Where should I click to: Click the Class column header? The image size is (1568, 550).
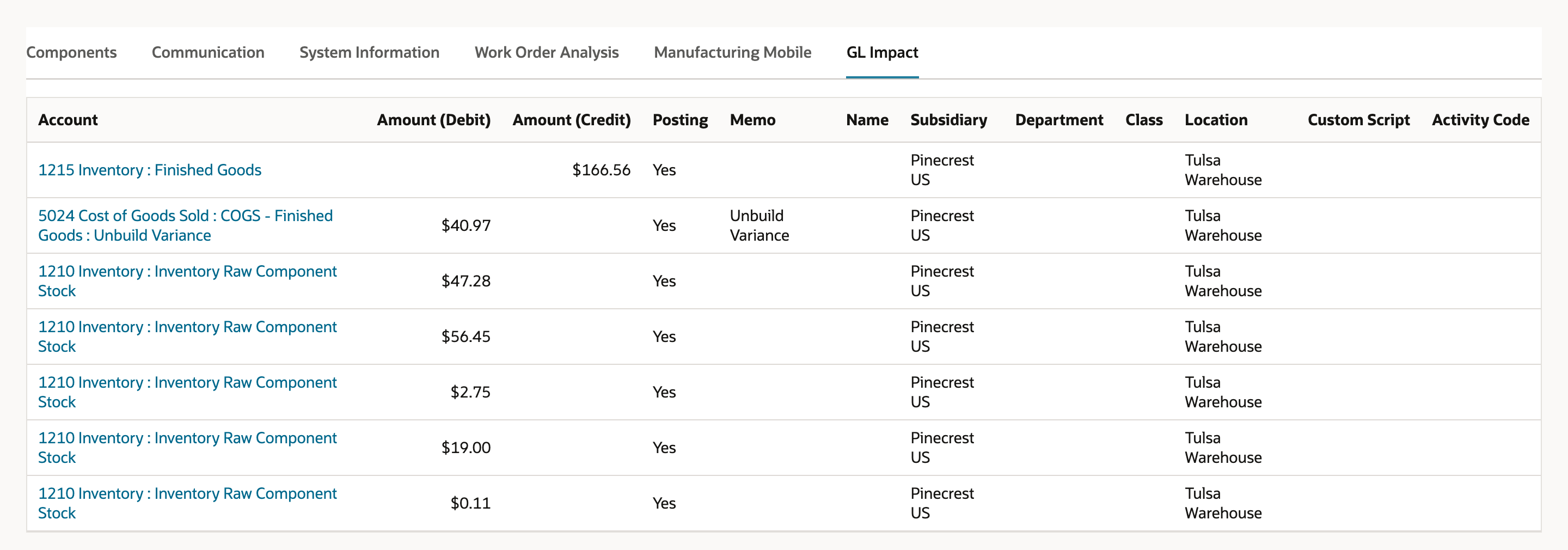coord(1144,120)
